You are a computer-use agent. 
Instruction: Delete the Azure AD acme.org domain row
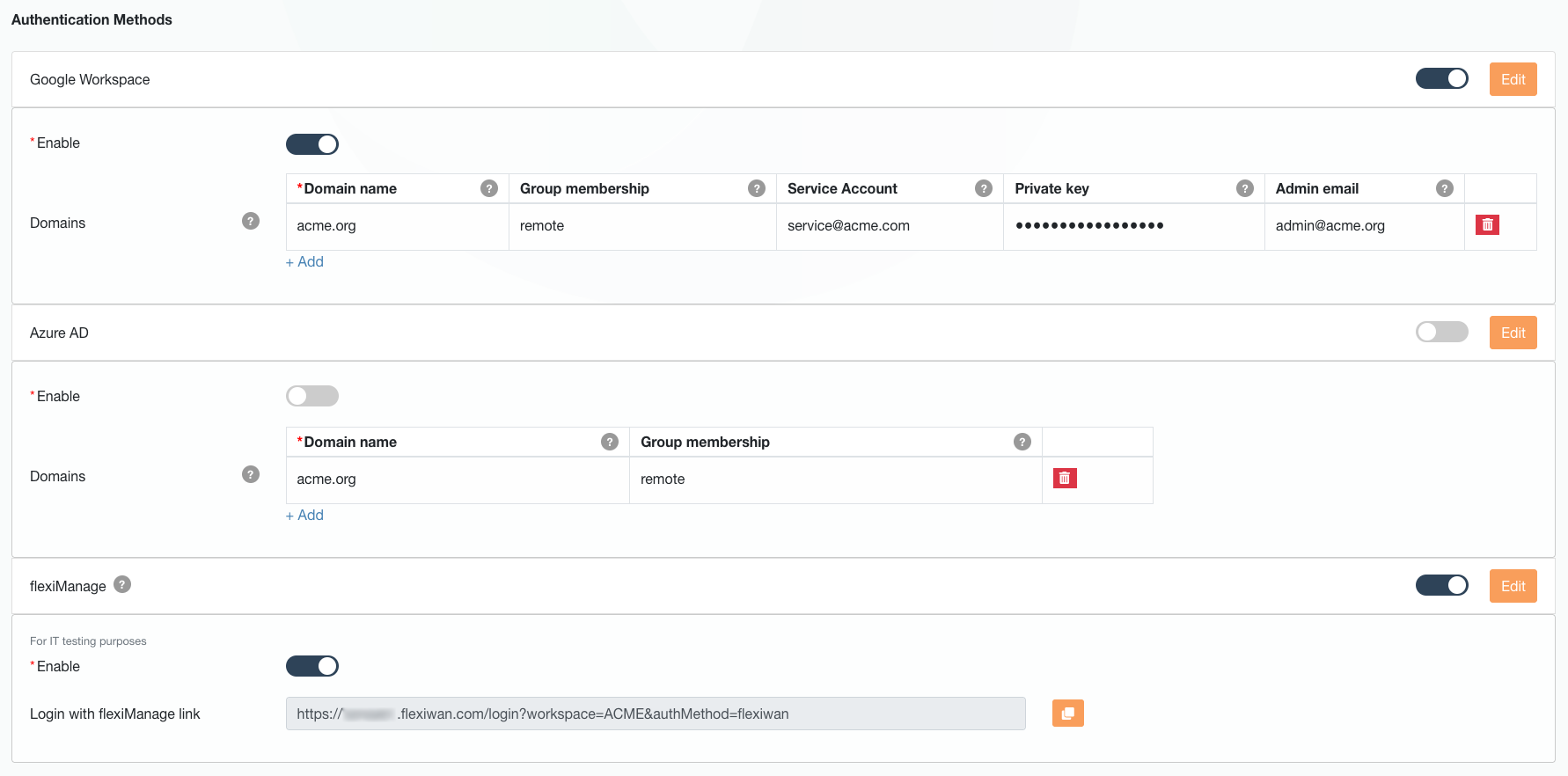(x=1065, y=479)
